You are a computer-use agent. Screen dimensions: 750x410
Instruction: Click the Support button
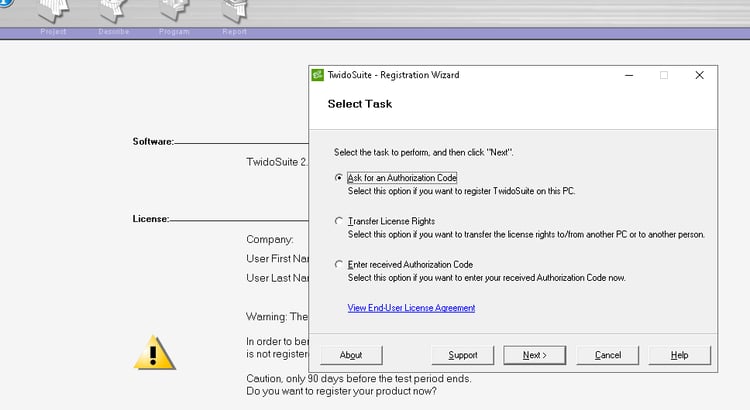(x=463, y=355)
